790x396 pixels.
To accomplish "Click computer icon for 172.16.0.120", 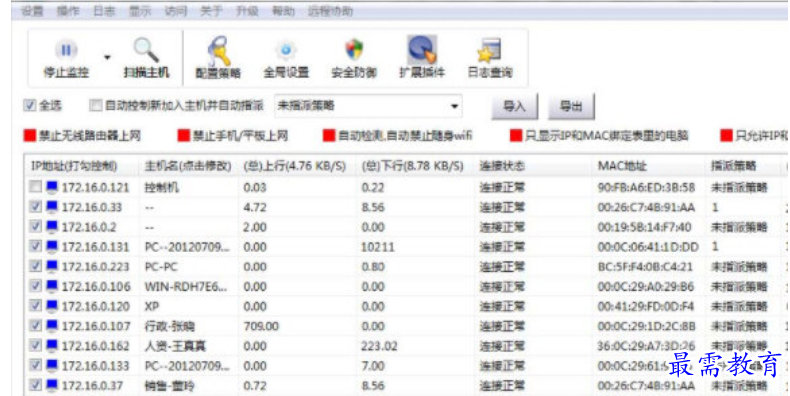I will coord(52,306).
